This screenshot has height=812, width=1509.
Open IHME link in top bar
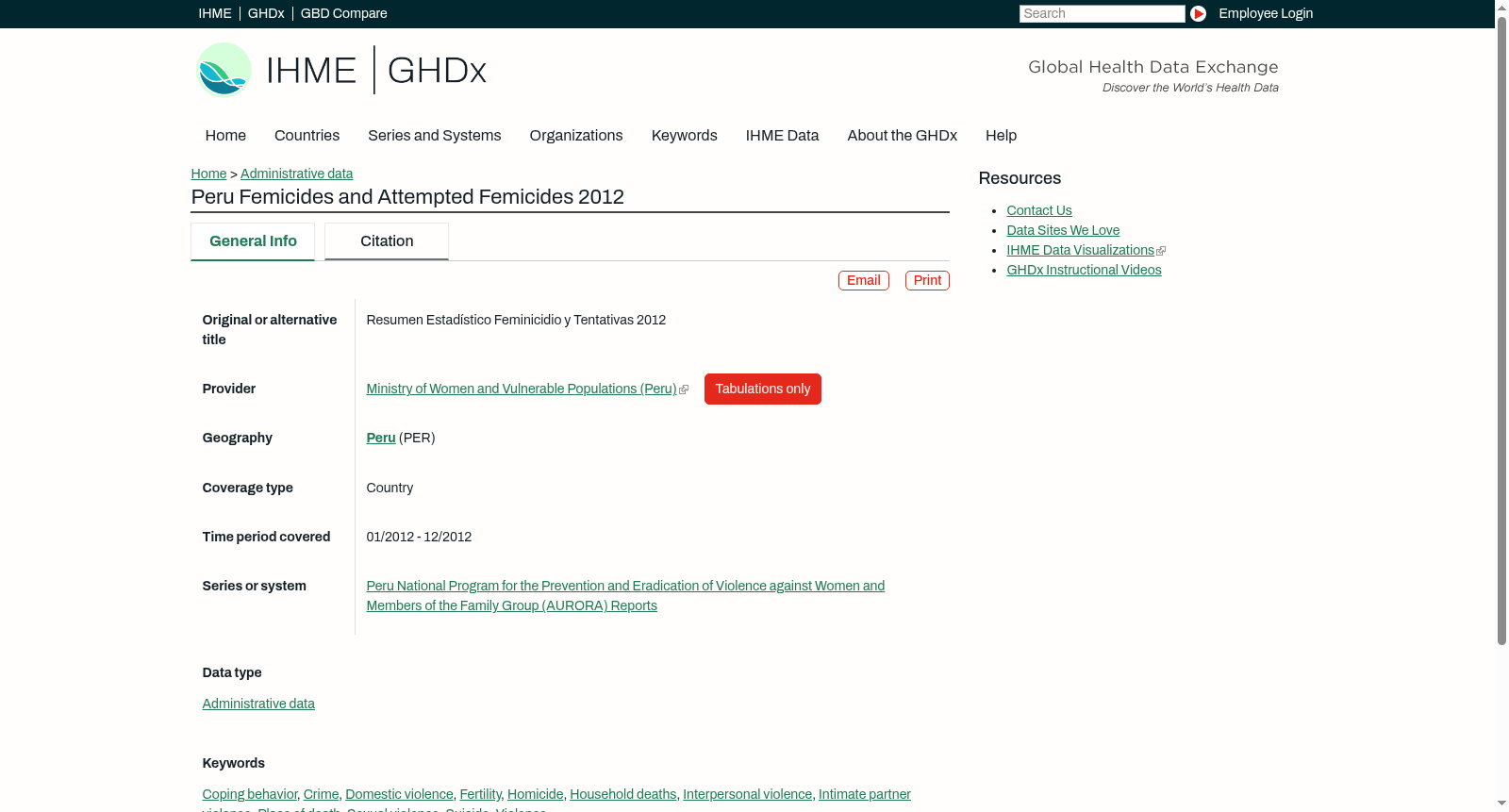coord(215,13)
